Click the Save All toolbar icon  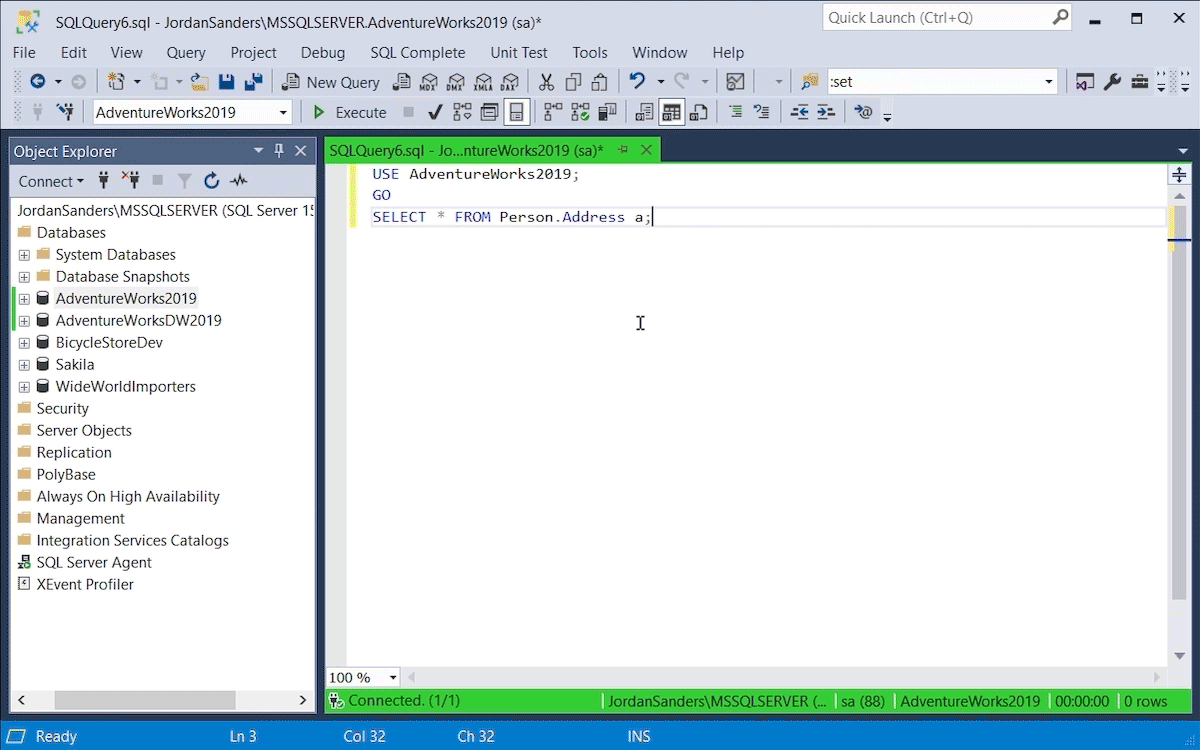coord(253,82)
